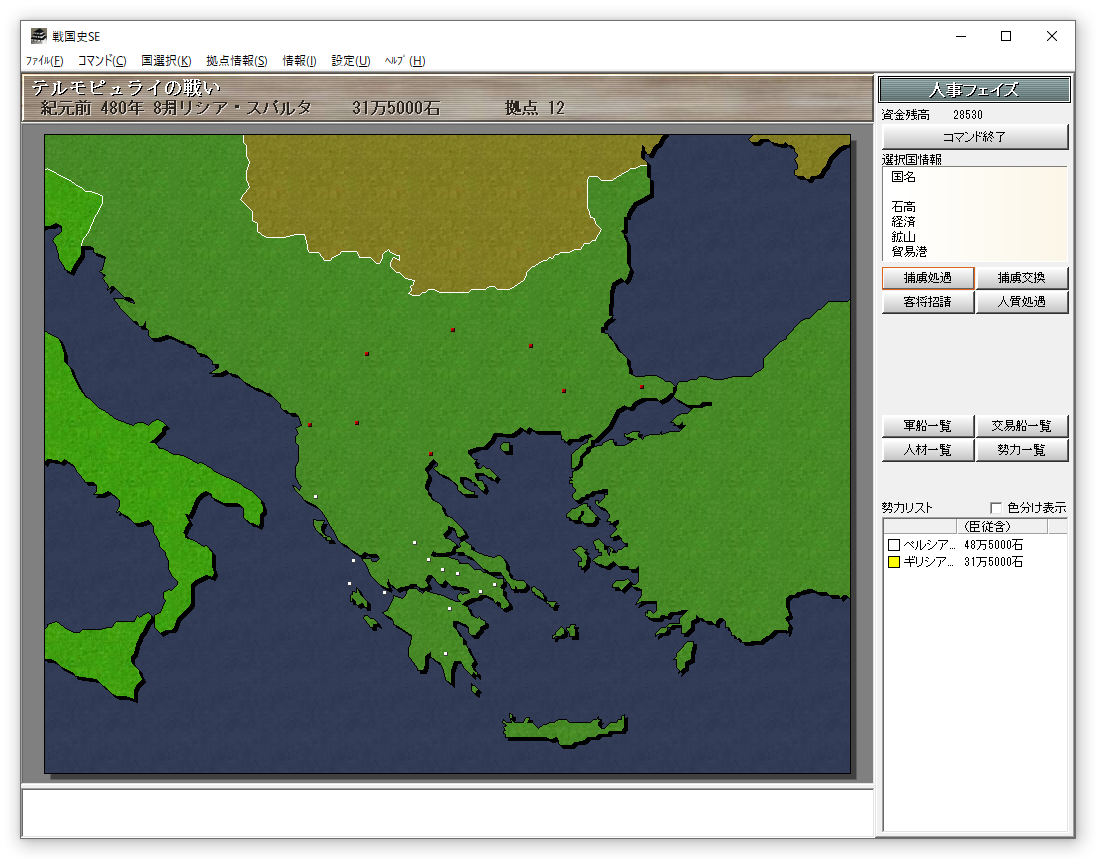Open 交易船一覧 trade ship list
1096x859 pixels.
(1021, 426)
